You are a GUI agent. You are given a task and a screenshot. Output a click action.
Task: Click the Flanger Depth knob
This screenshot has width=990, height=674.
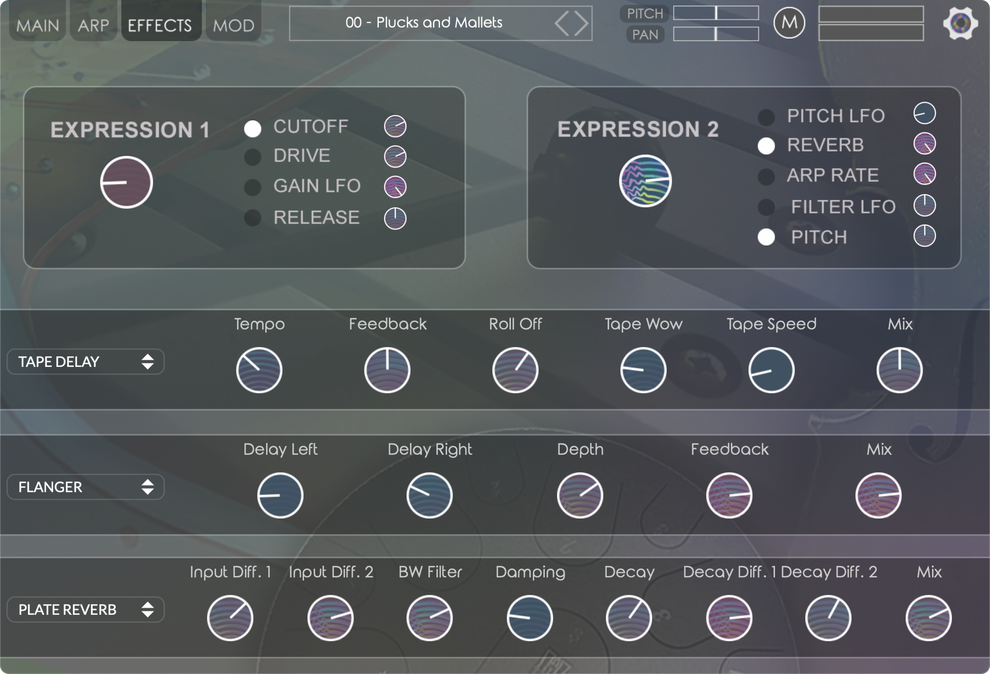(580, 495)
